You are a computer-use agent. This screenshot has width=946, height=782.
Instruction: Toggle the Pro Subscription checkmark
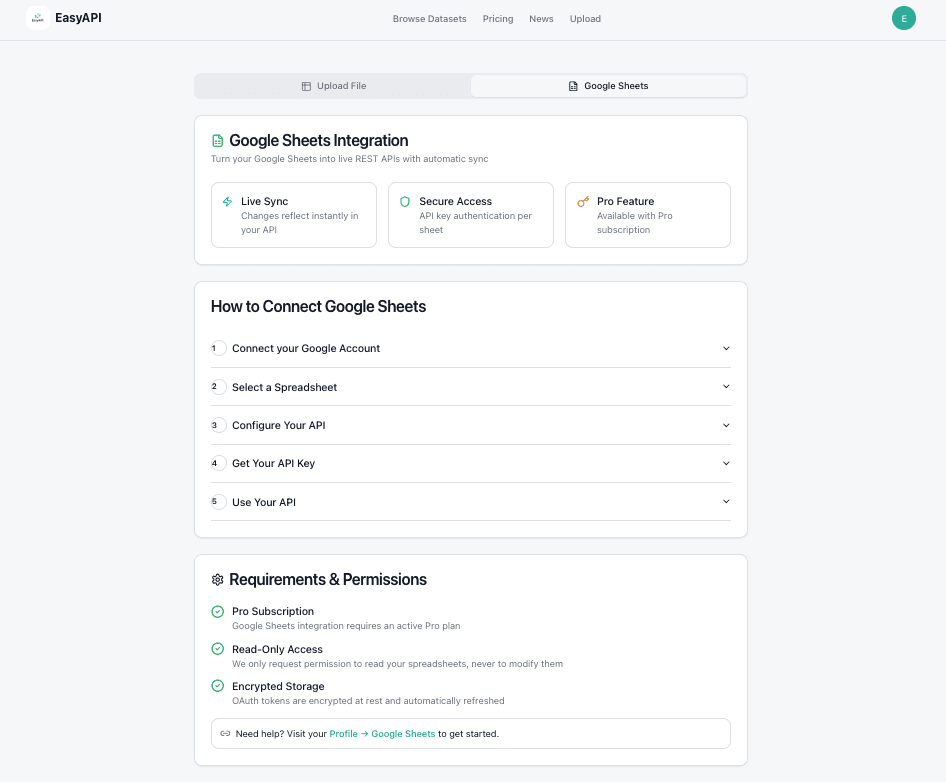point(217,611)
